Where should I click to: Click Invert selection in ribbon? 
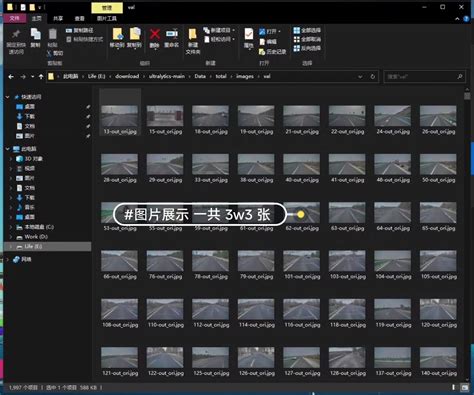(x=307, y=48)
